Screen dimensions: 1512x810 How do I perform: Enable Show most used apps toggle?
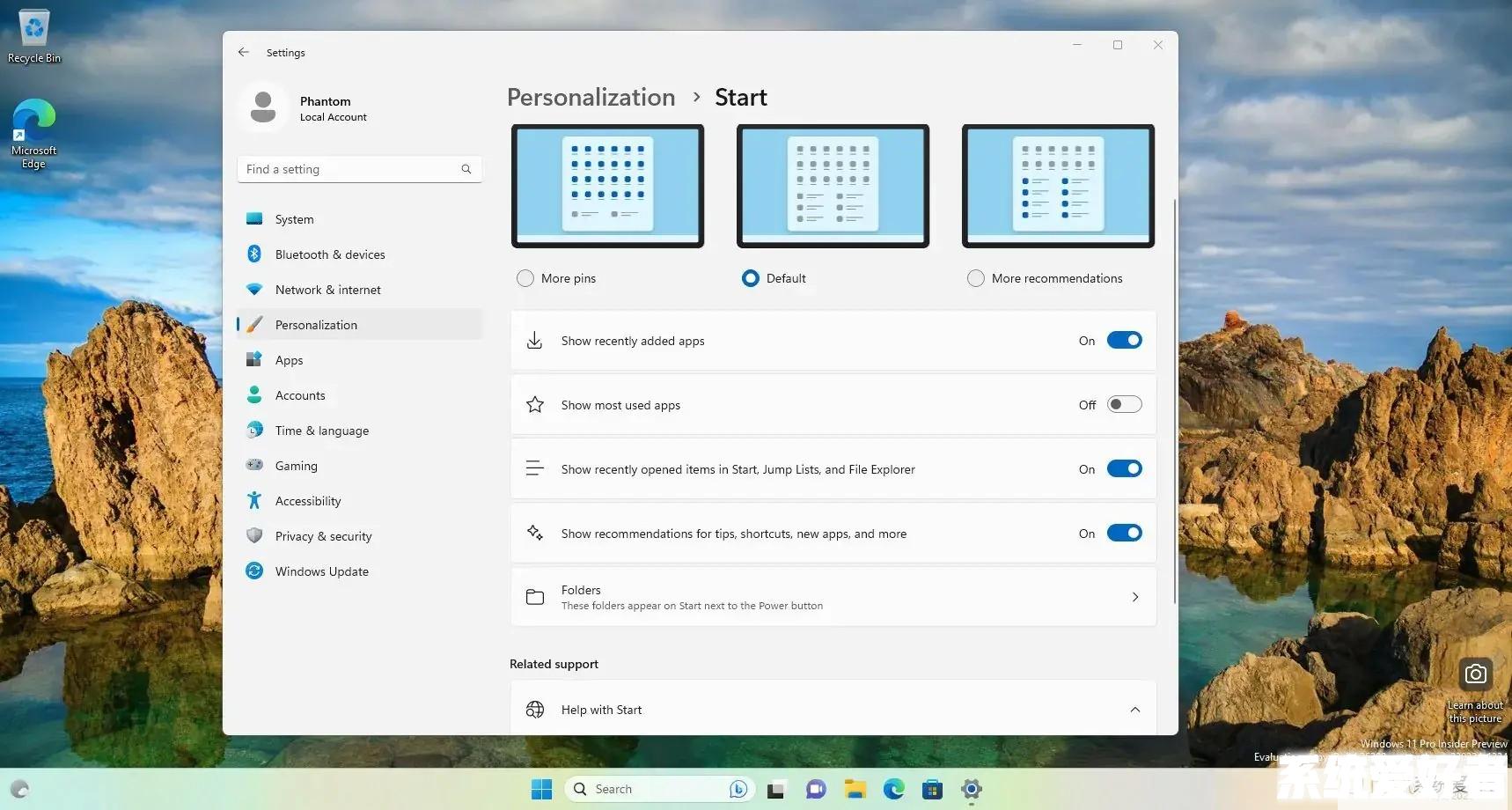tap(1124, 405)
